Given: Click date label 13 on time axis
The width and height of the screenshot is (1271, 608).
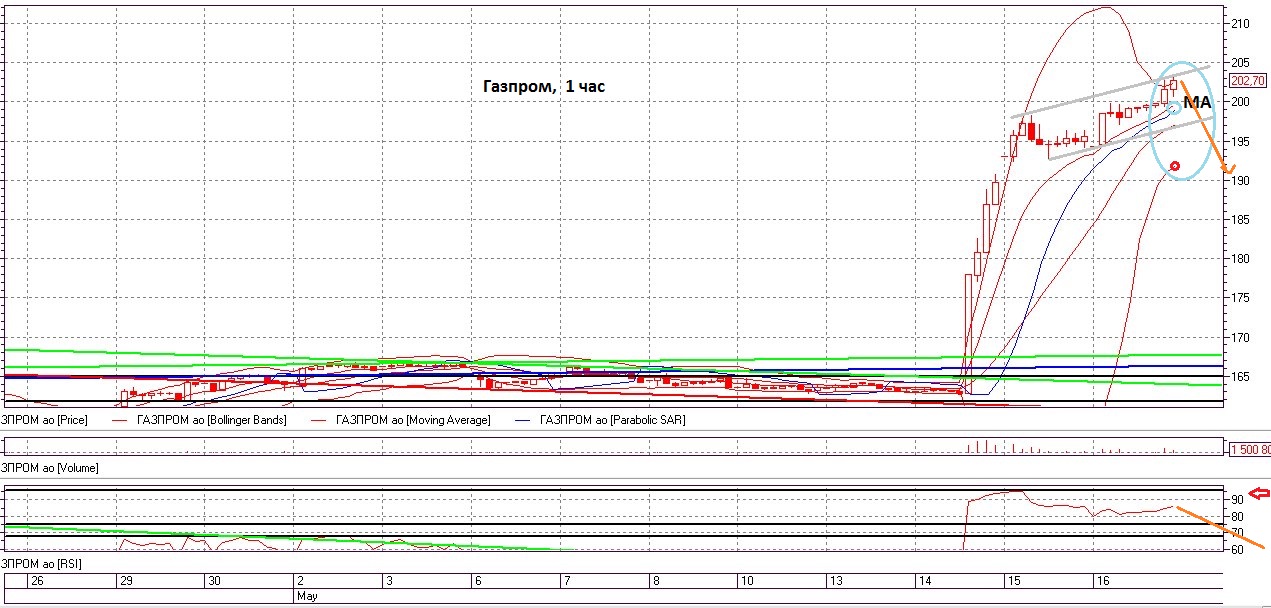Looking at the screenshot, I should coord(835,581).
